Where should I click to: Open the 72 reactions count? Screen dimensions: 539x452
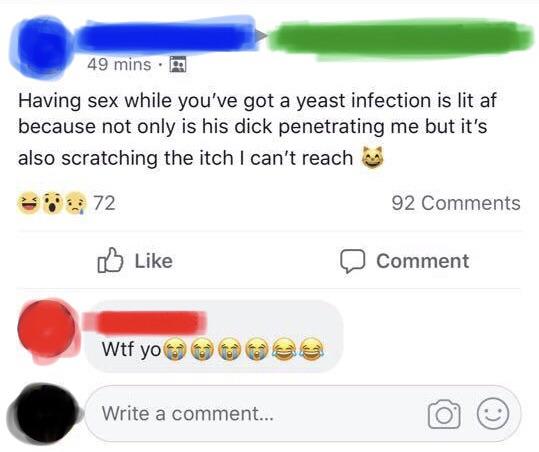click(x=104, y=203)
